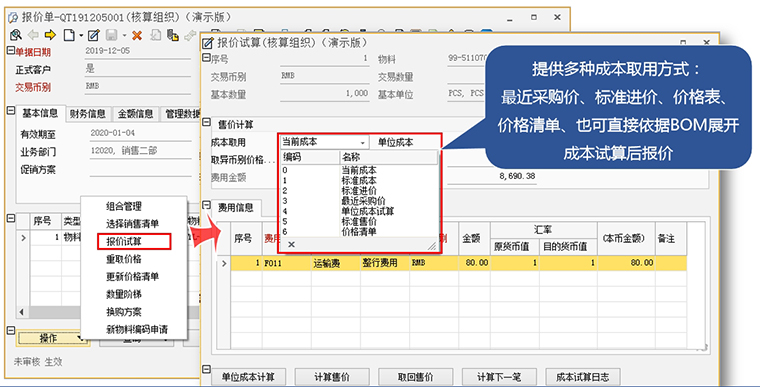Image resolution: width=760 pixels, height=387 pixels.
Task: Click the 单据日期 field showing 2019-12-05
Action: tap(138, 51)
